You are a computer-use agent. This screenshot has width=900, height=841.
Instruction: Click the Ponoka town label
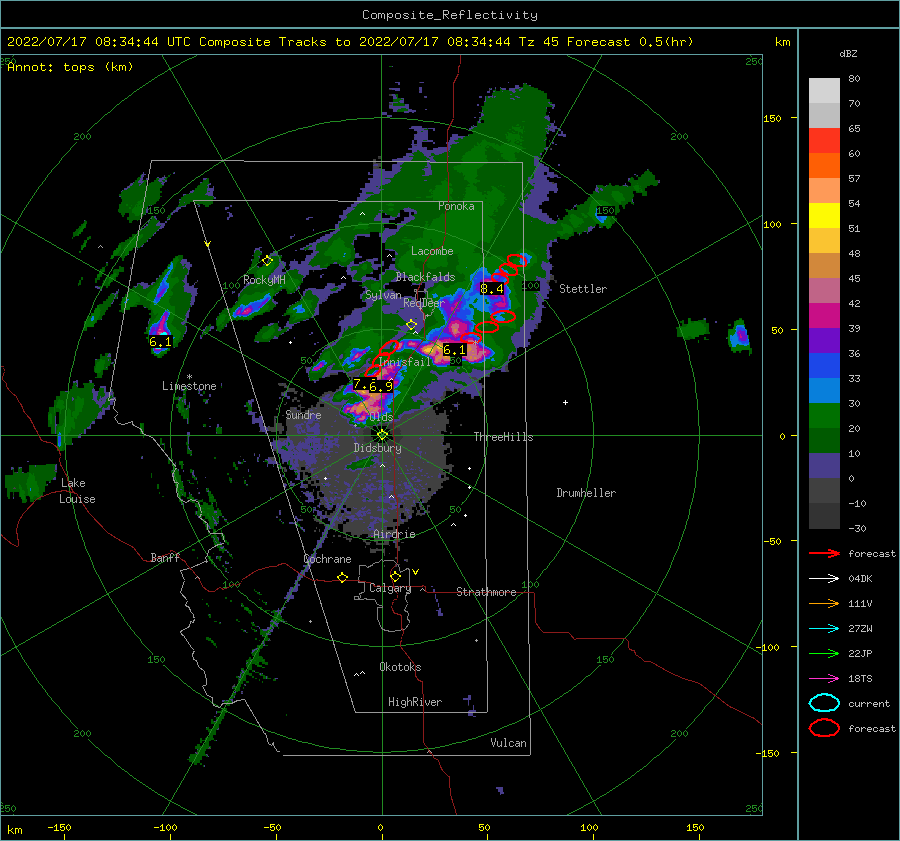pyautogui.click(x=456, y=206)
